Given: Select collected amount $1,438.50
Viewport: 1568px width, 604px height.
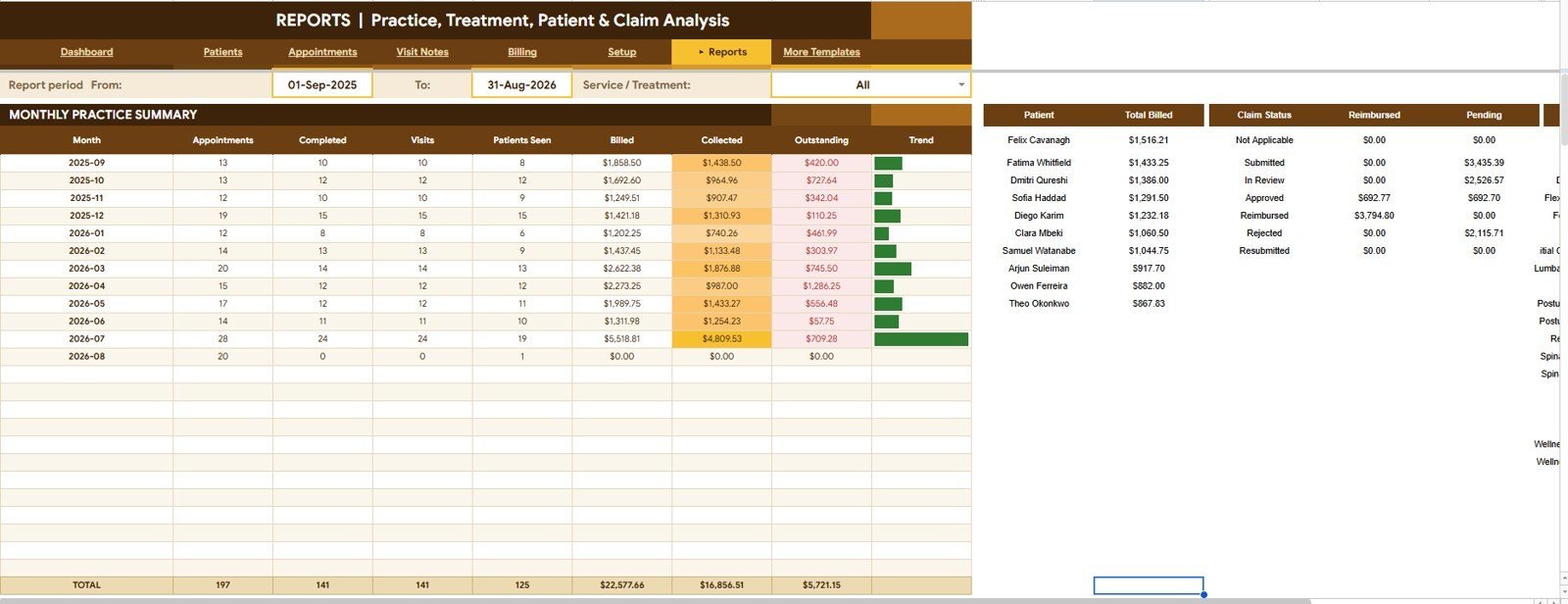Looking at the screenshot, I should 721,163.
